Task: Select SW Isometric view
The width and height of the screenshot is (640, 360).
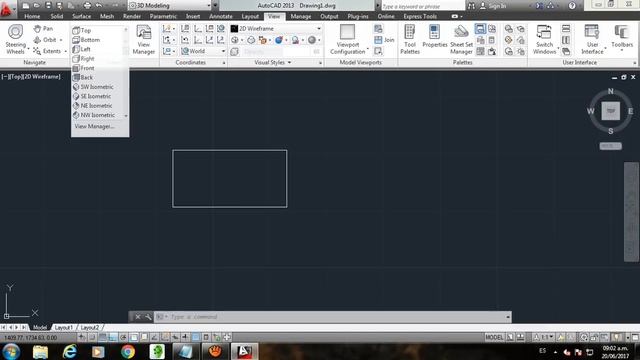Action: (98, 87)
